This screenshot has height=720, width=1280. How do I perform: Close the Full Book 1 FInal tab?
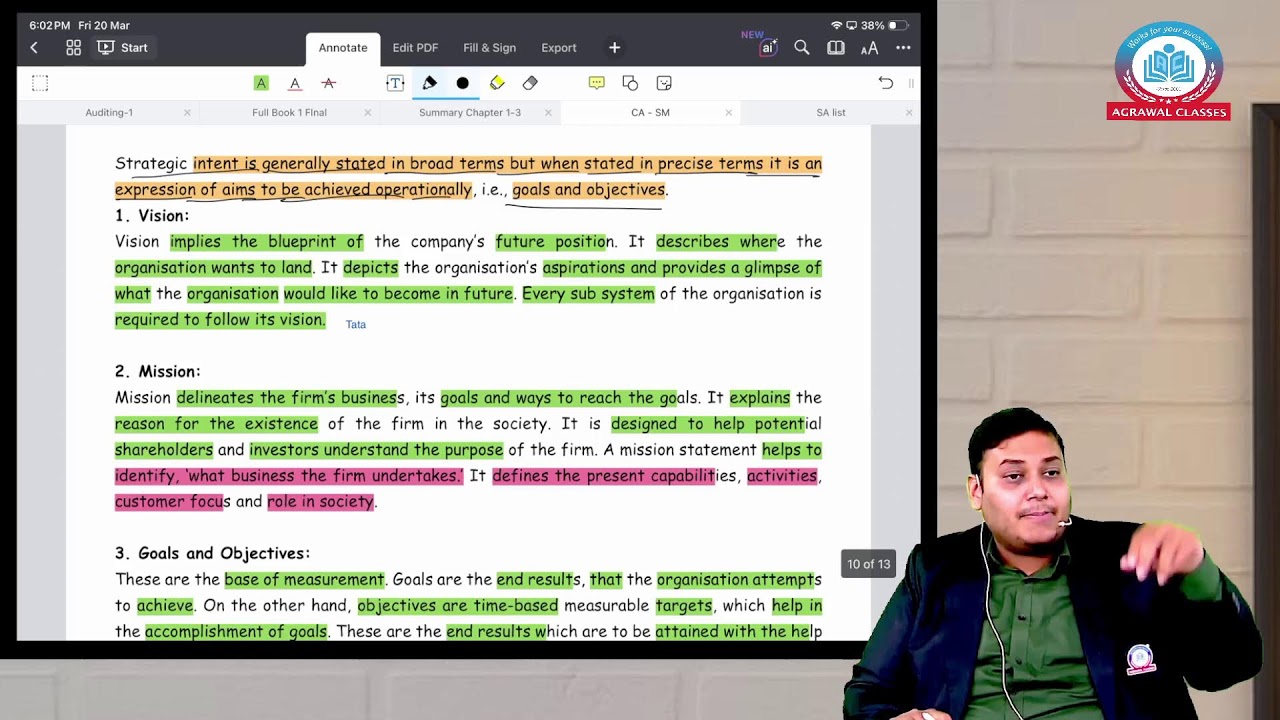coord(367,113)
